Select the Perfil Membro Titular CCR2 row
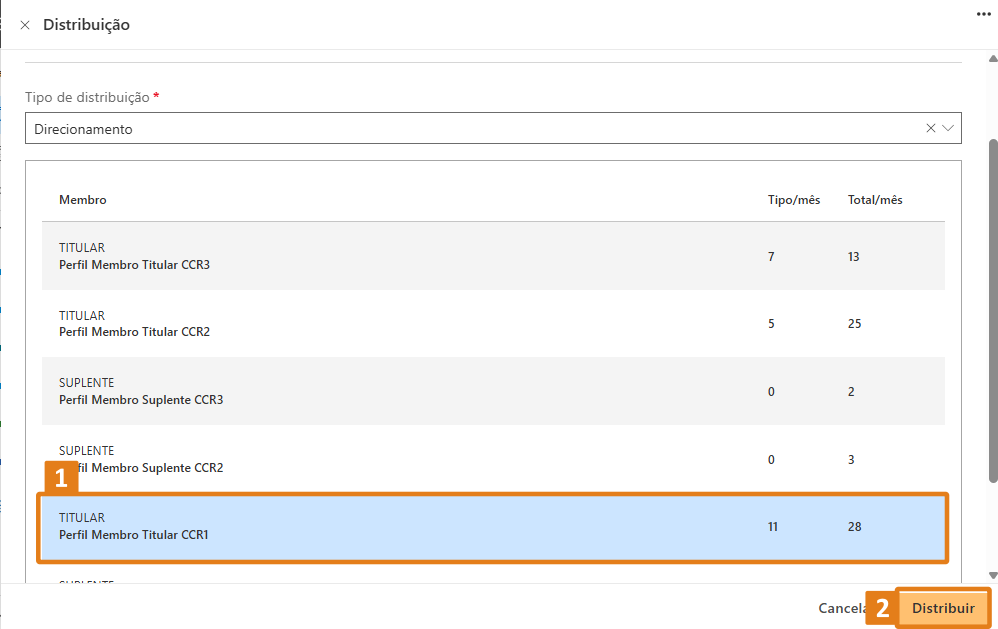The height and width of the screenshot is (629, 998). [x=493, y=324]
